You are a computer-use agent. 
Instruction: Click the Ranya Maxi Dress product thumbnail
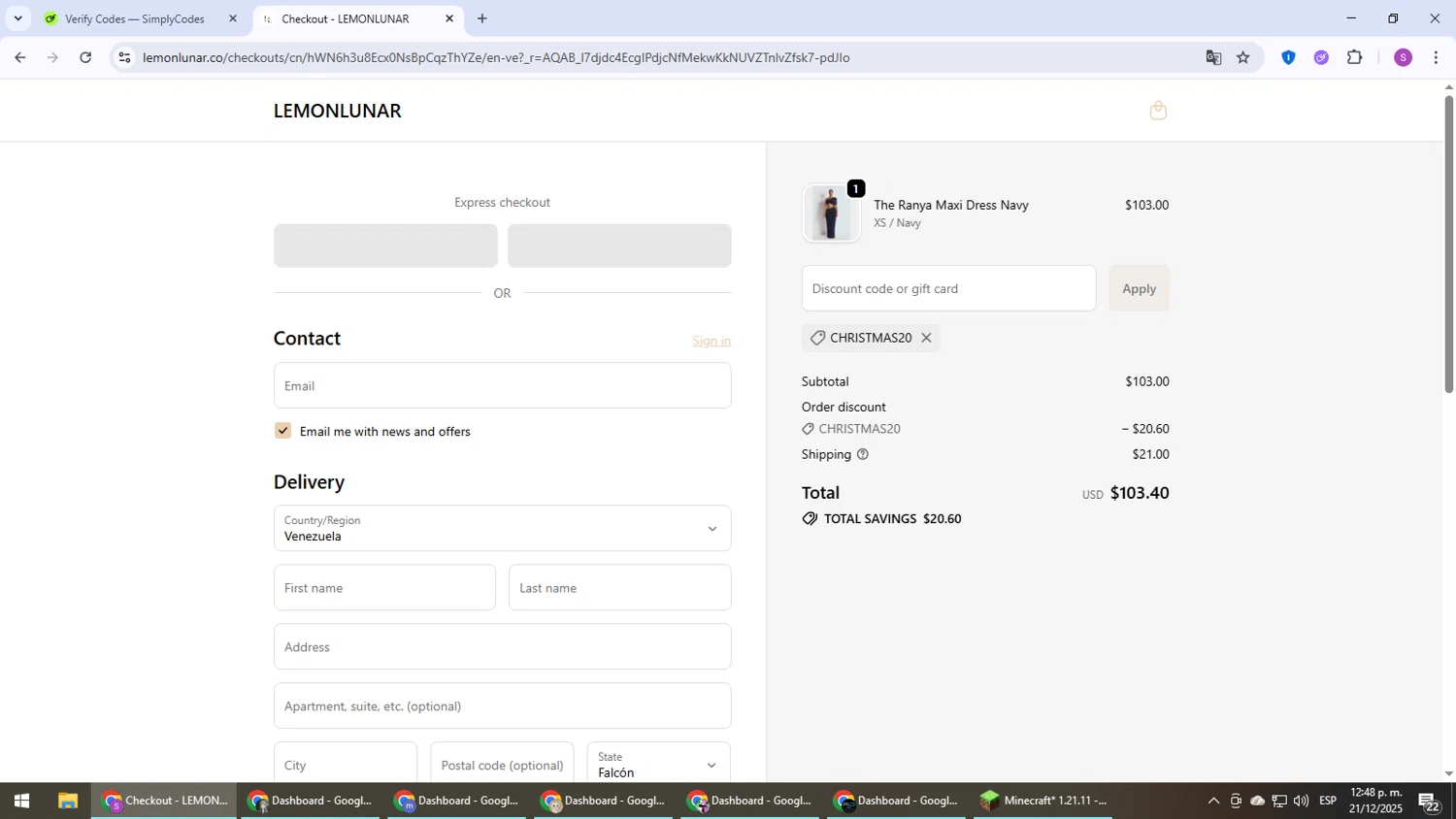point(831,213)
